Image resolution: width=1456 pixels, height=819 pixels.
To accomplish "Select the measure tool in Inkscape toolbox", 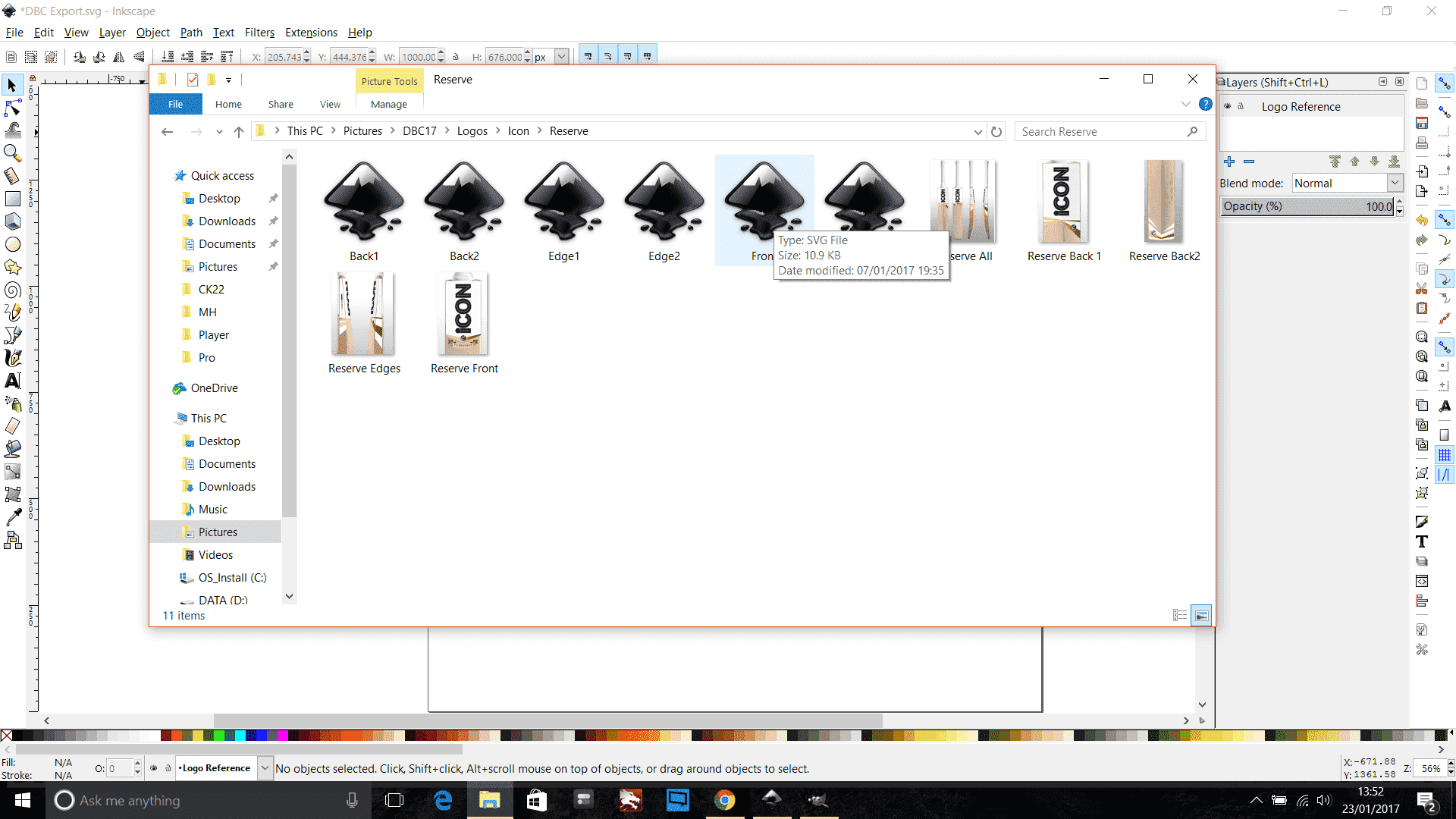I will coord(12,176).
